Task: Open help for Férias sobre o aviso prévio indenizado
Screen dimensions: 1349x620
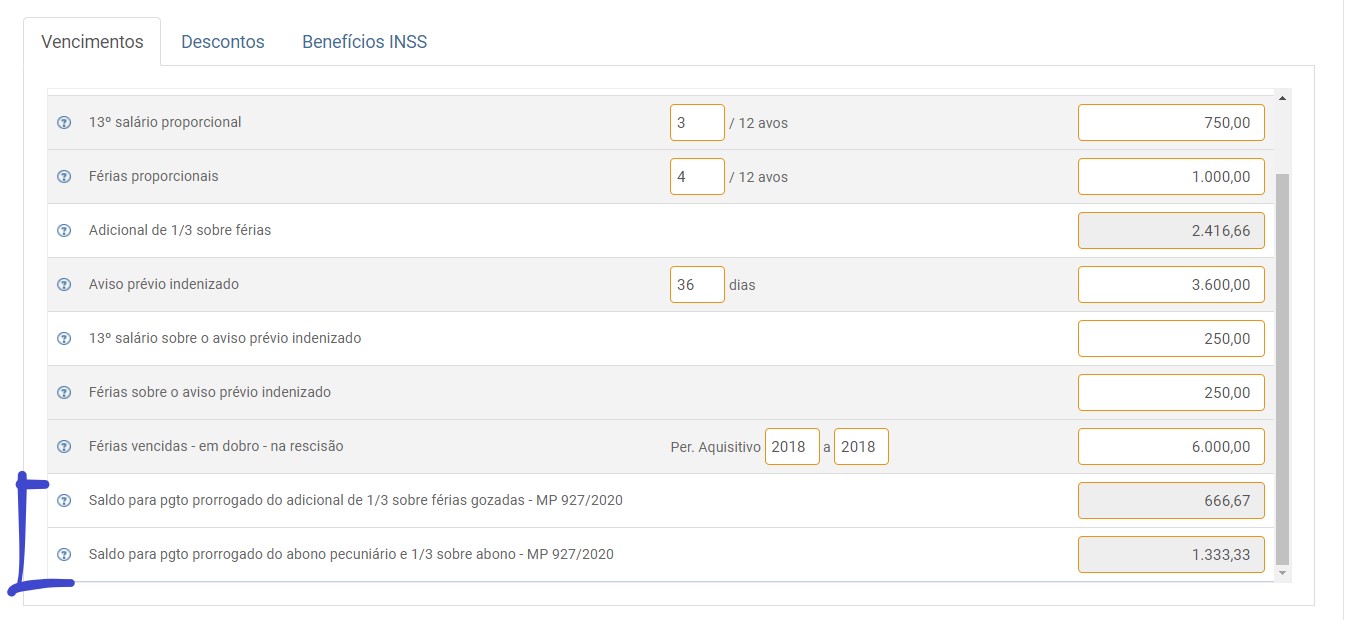Action: (65, 393)
